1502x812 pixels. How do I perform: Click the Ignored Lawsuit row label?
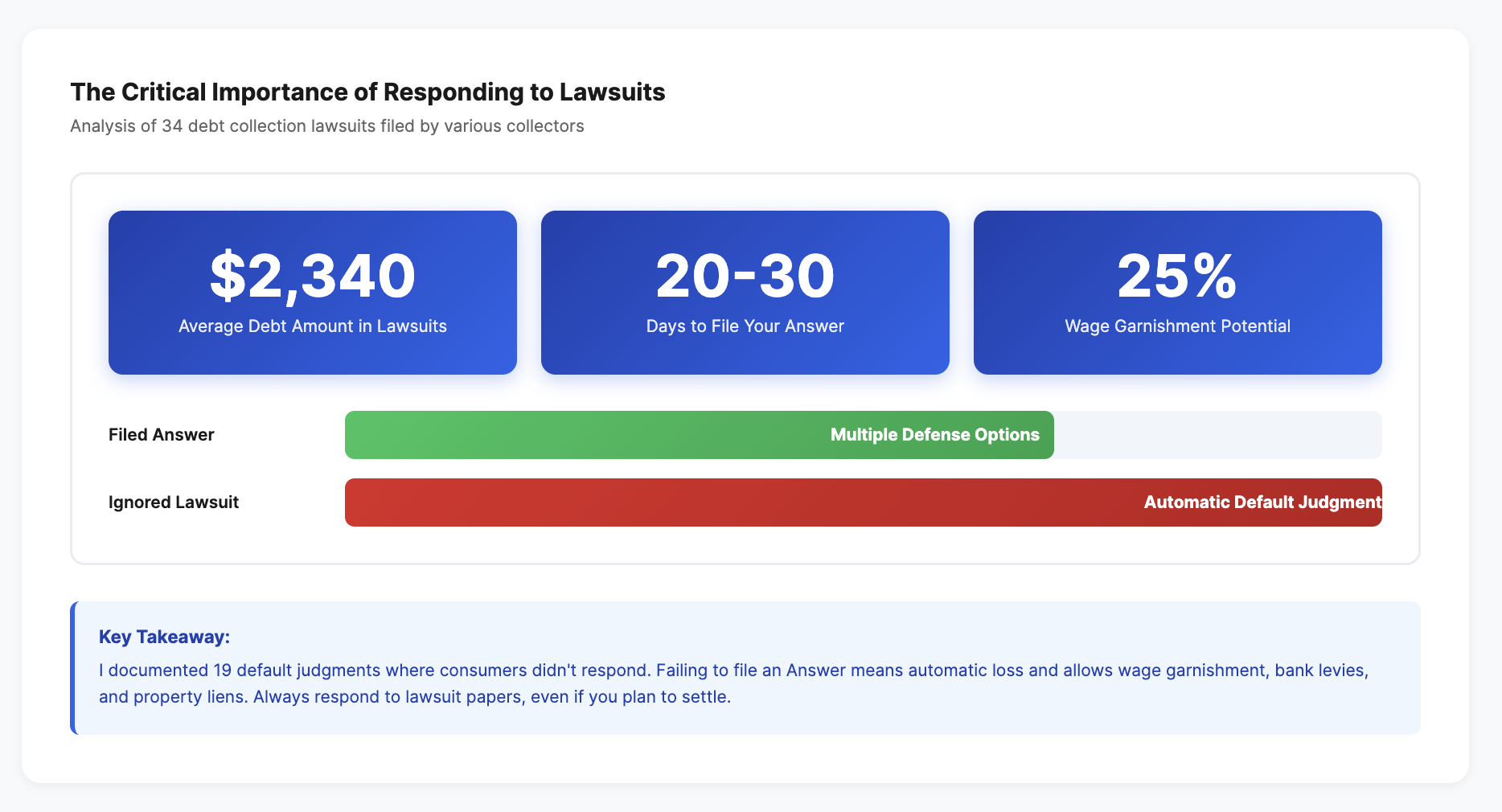point(174,502)
